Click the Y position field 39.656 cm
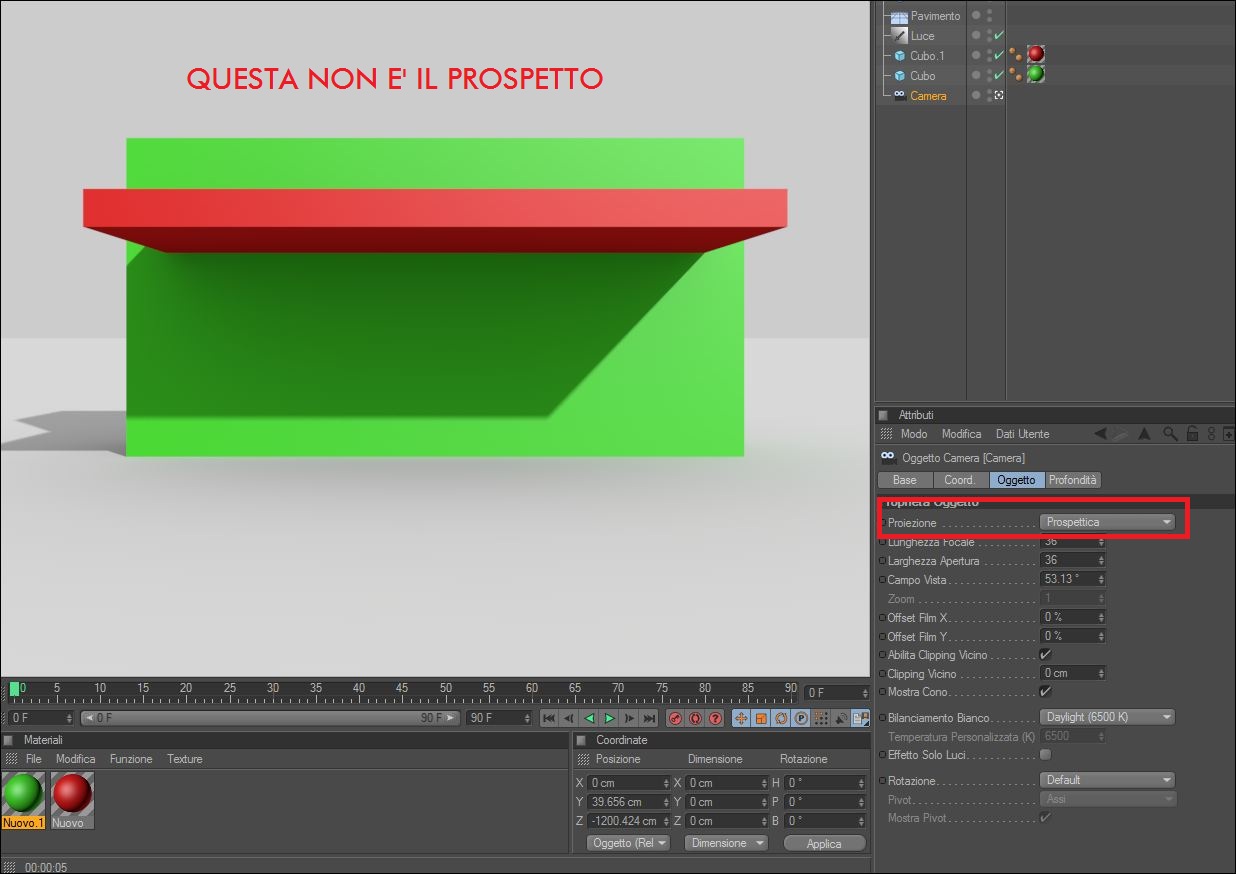Viewport: 1236px width, 874px height. point(630,802)
